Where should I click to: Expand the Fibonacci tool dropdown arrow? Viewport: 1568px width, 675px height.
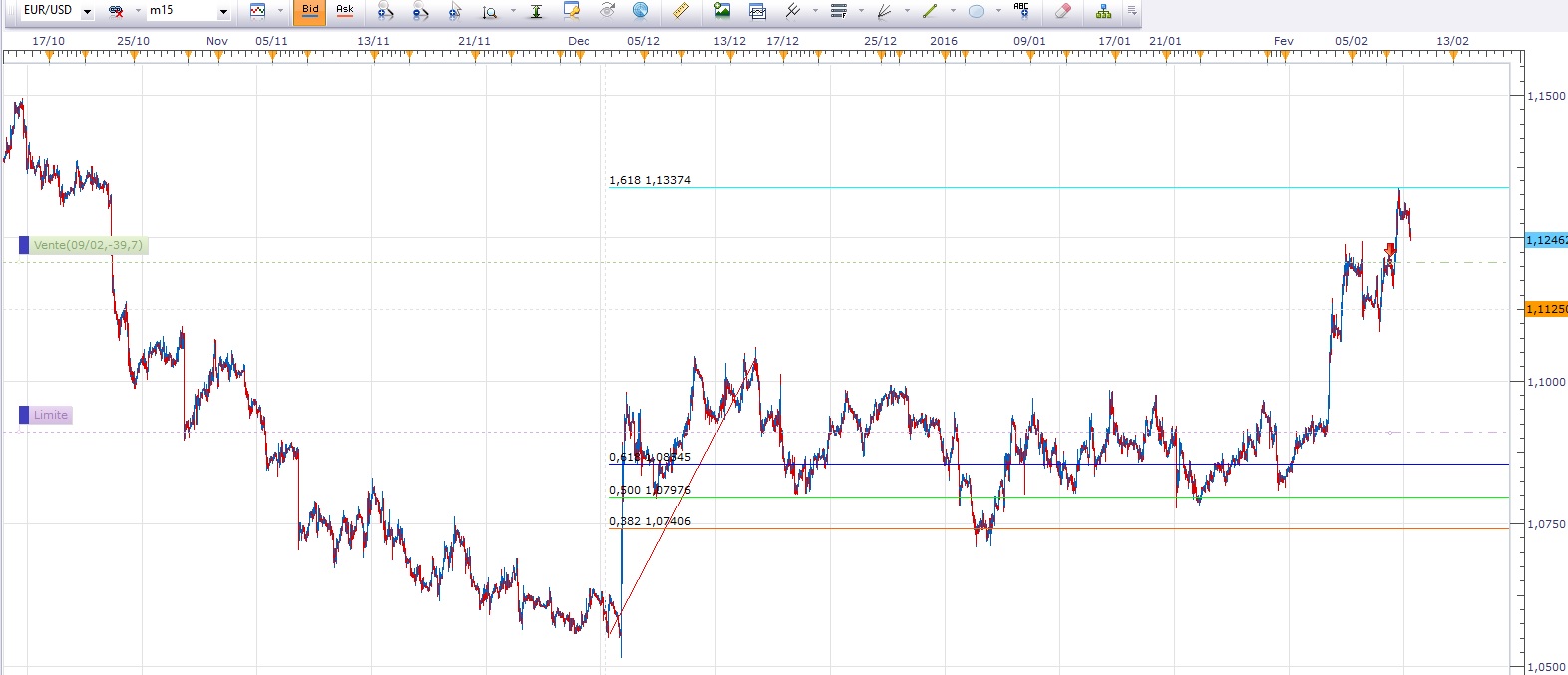[x=861, y=10]
